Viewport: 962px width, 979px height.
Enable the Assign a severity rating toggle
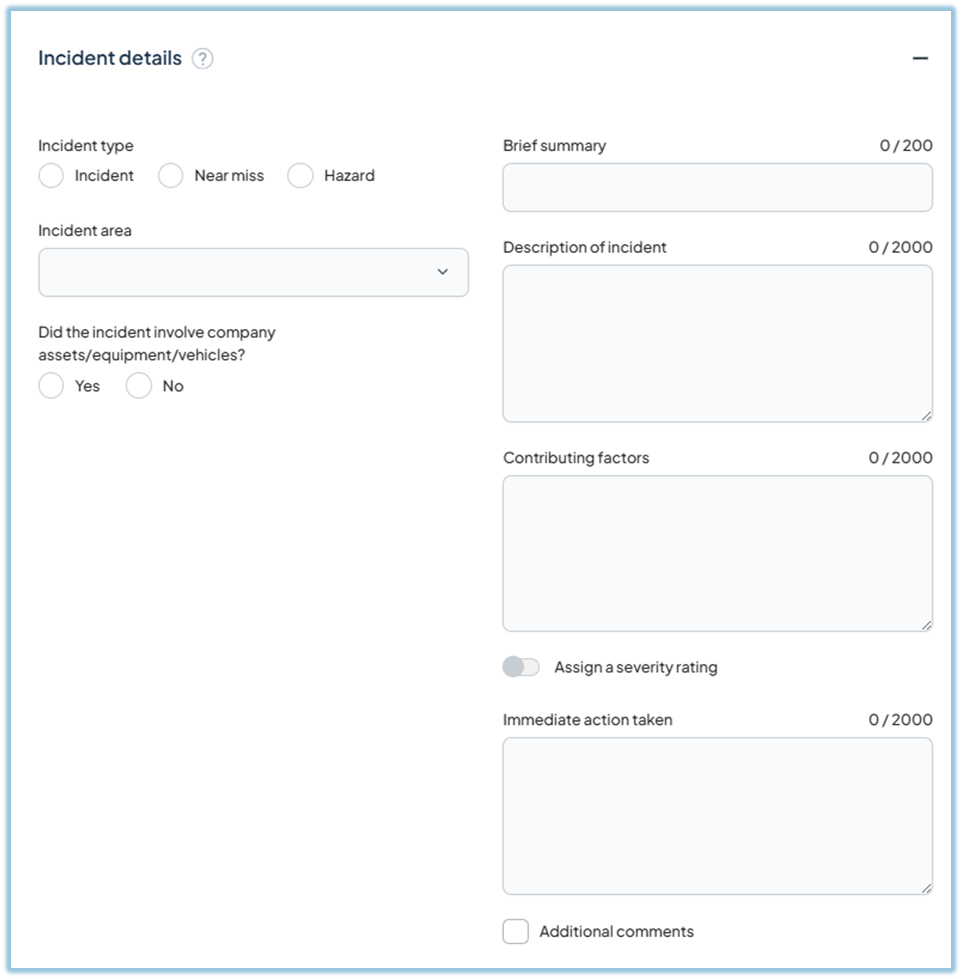coord(521,666)
